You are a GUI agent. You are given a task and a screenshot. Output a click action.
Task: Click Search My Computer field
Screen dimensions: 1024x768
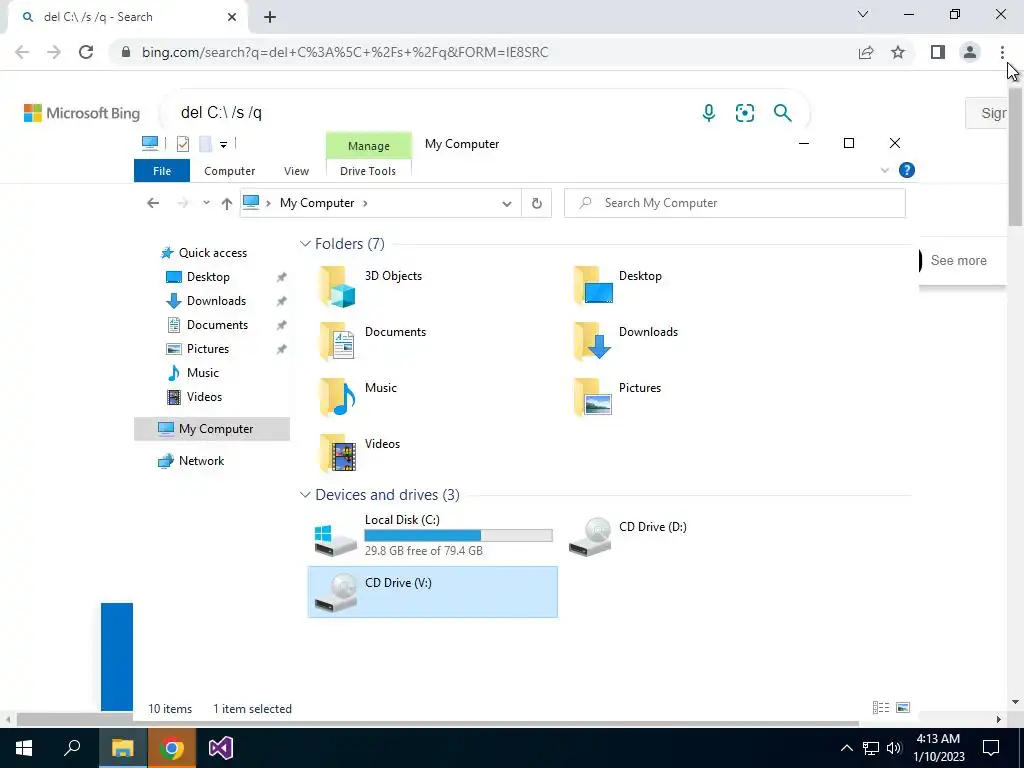coord(735,203)
